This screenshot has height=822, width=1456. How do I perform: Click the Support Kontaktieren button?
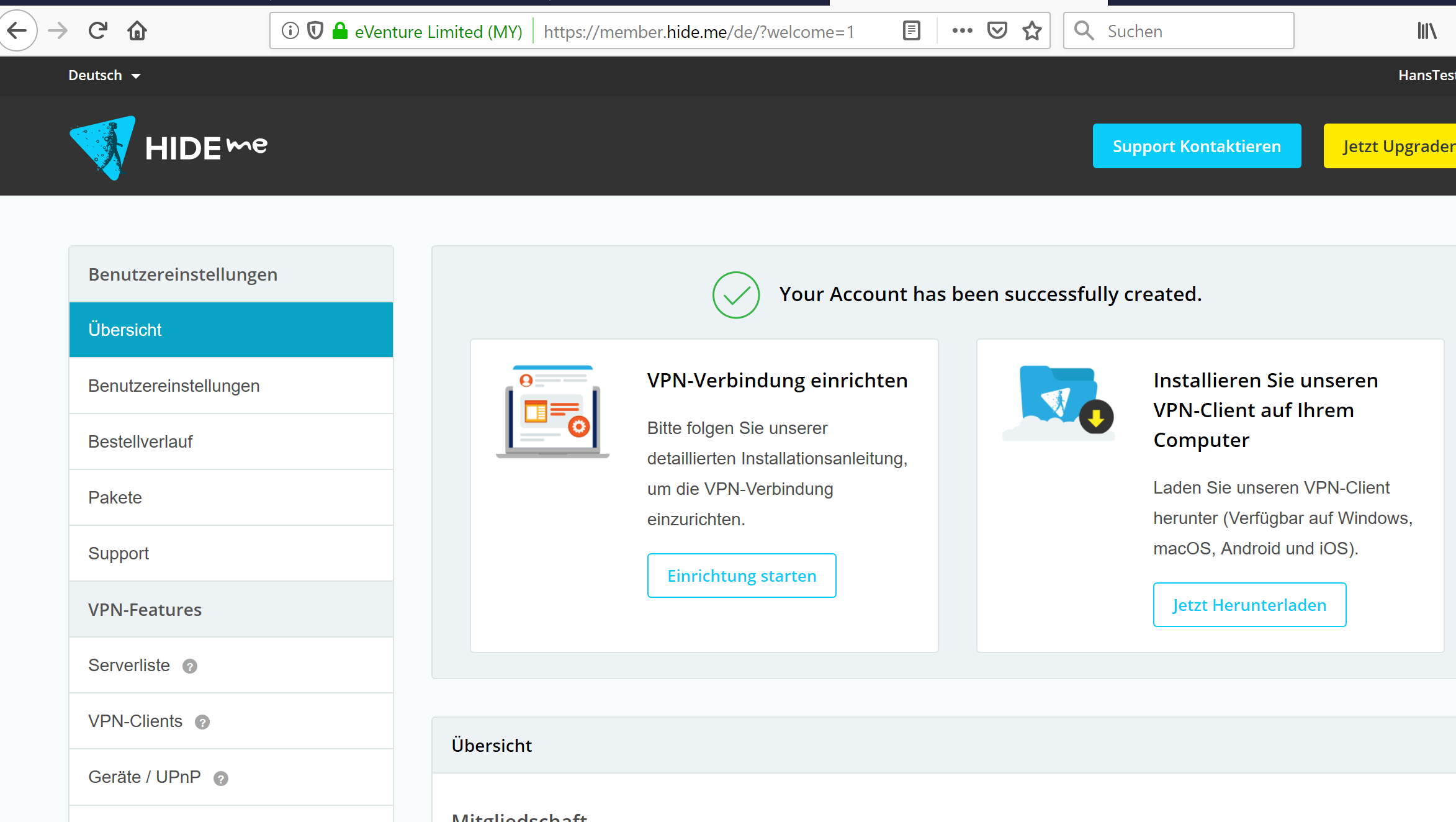click(1197, 146)
